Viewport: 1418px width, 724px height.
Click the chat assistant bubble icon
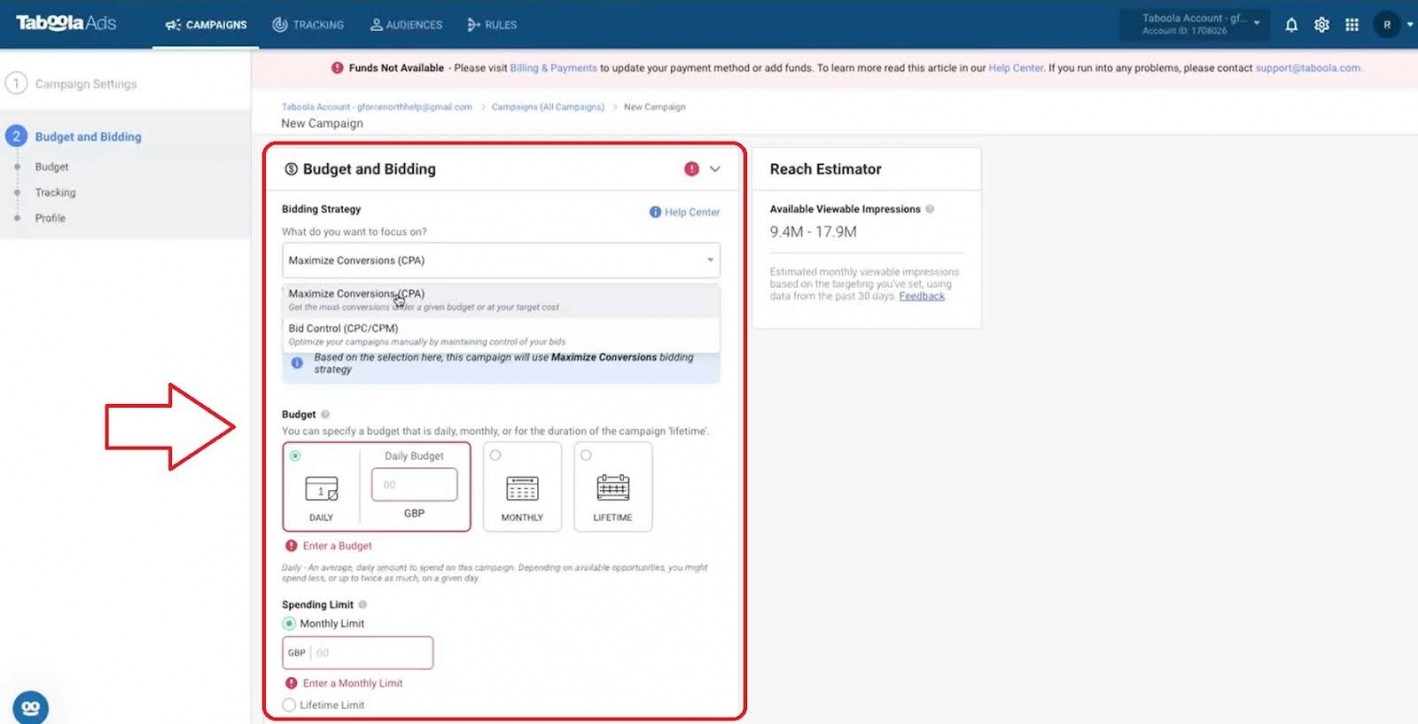31,706
